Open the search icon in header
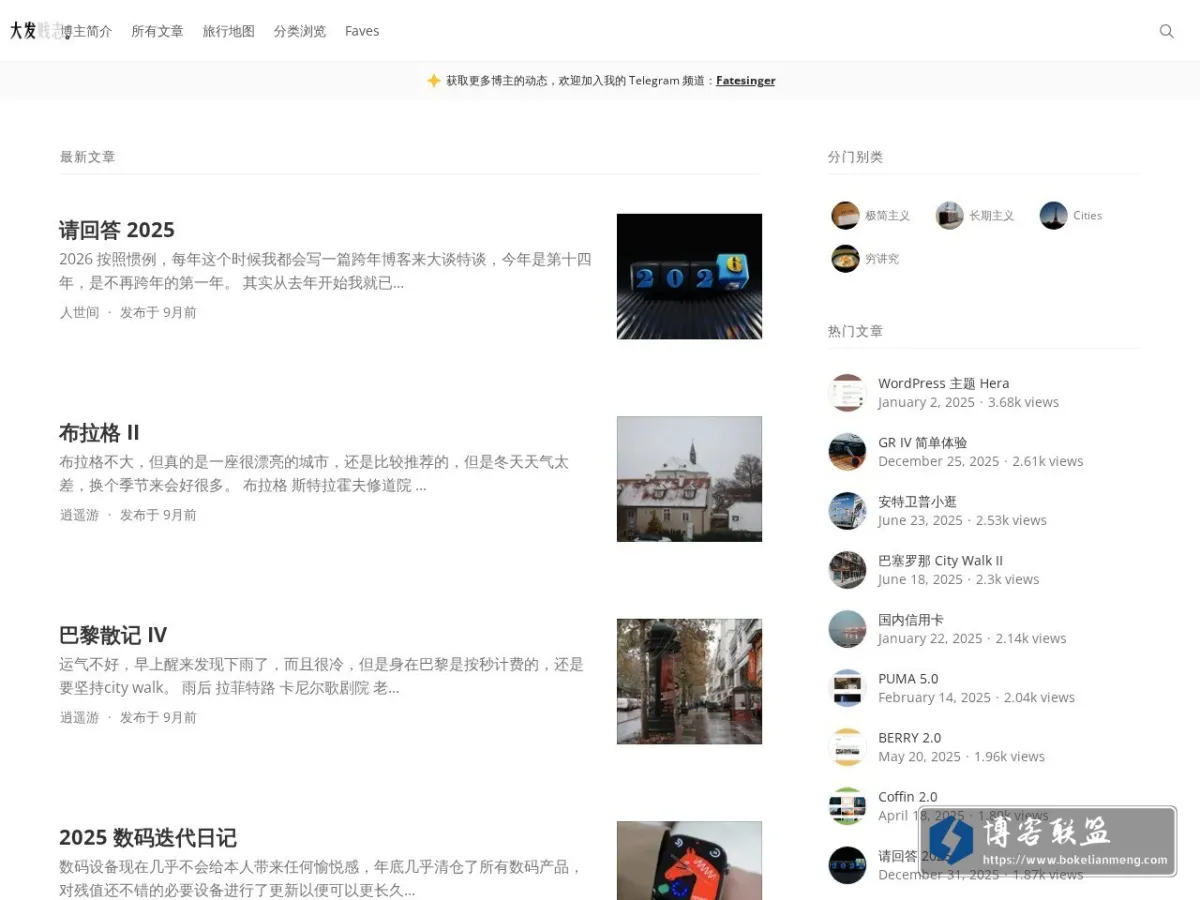This screenshot has width=1200, height=900. point(1166,31)
